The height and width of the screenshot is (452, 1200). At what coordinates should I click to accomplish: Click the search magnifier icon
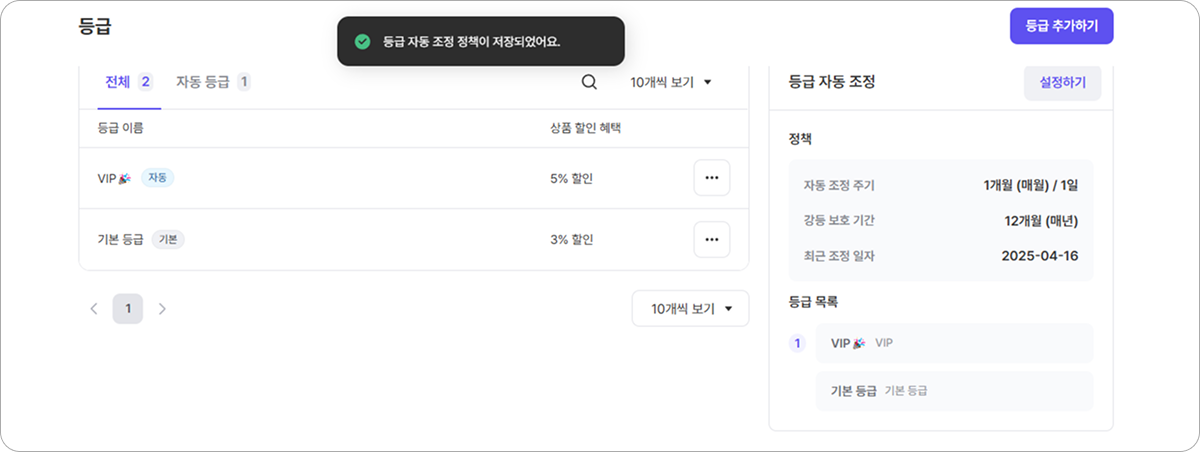589,82
